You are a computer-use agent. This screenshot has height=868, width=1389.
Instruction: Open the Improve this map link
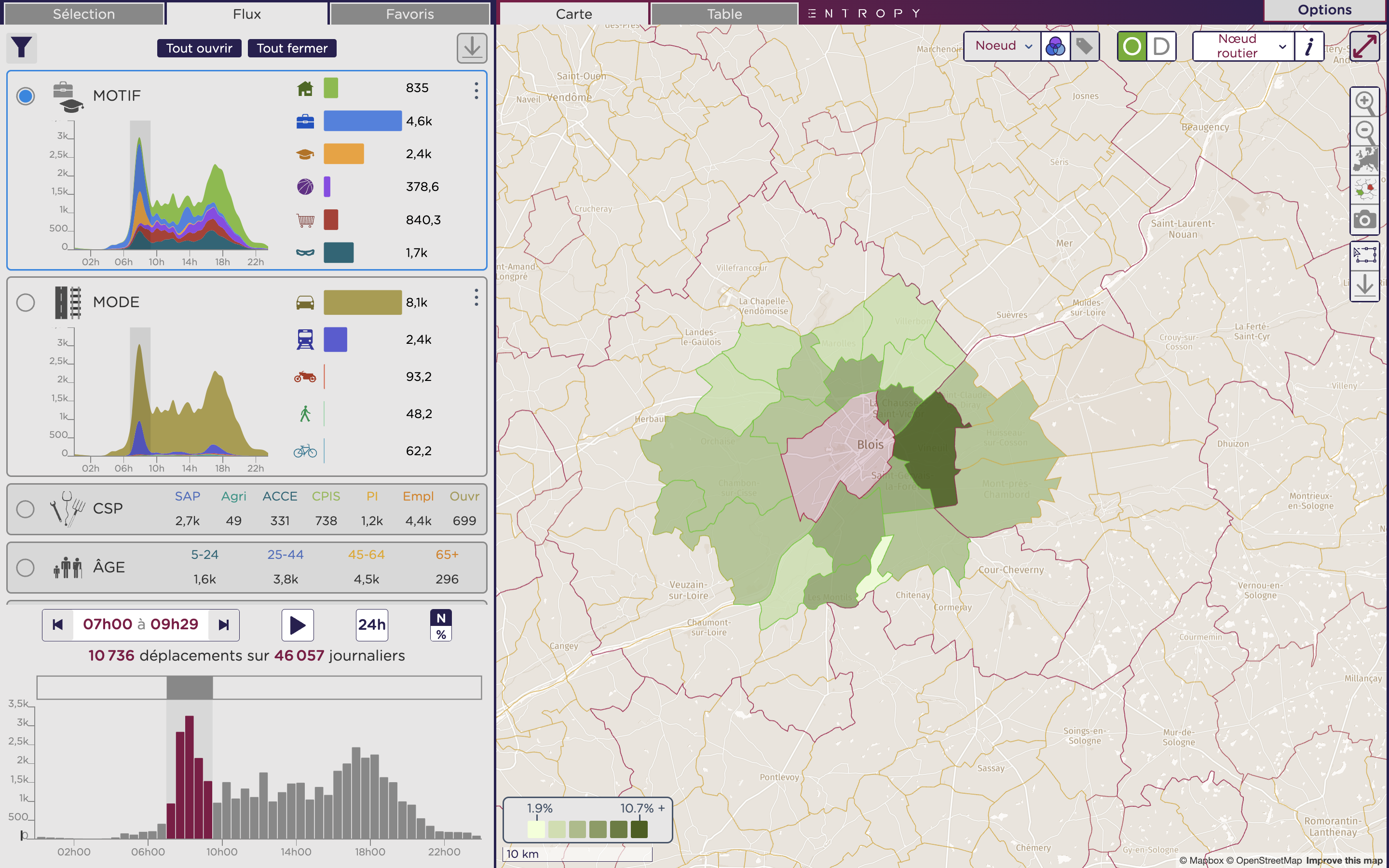(x=1344, y=860)
